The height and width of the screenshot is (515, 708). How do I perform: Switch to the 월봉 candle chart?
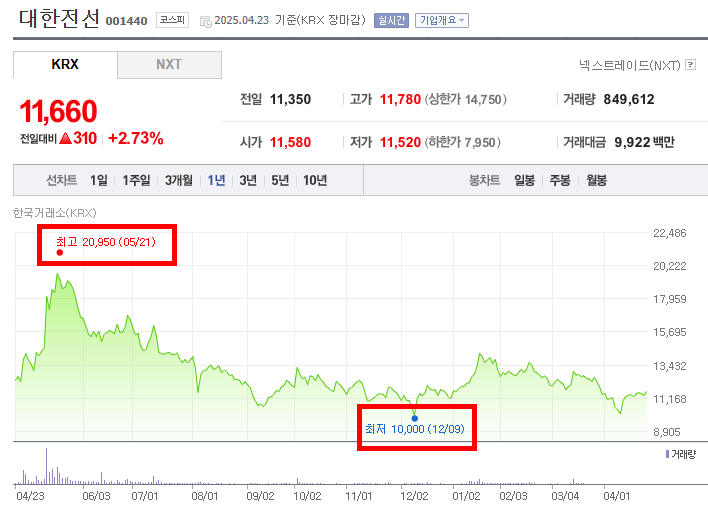point(596,181)
